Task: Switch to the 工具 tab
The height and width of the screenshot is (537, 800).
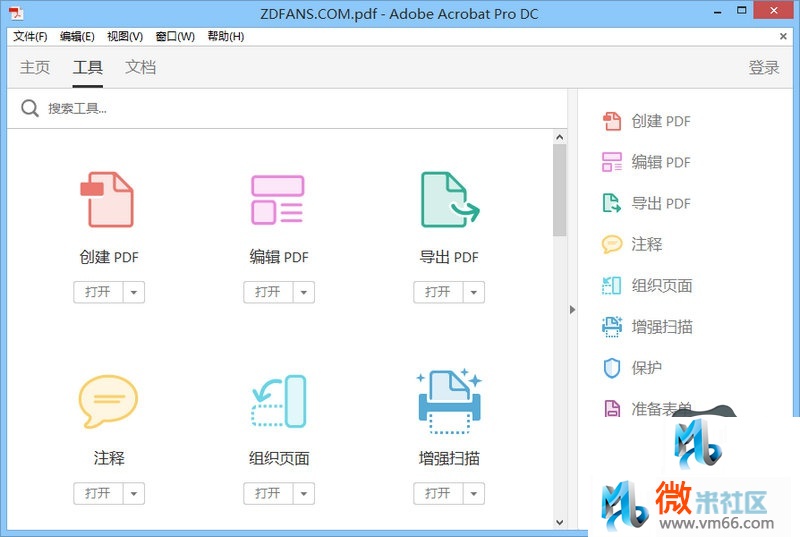Action: tap(88, 67)
